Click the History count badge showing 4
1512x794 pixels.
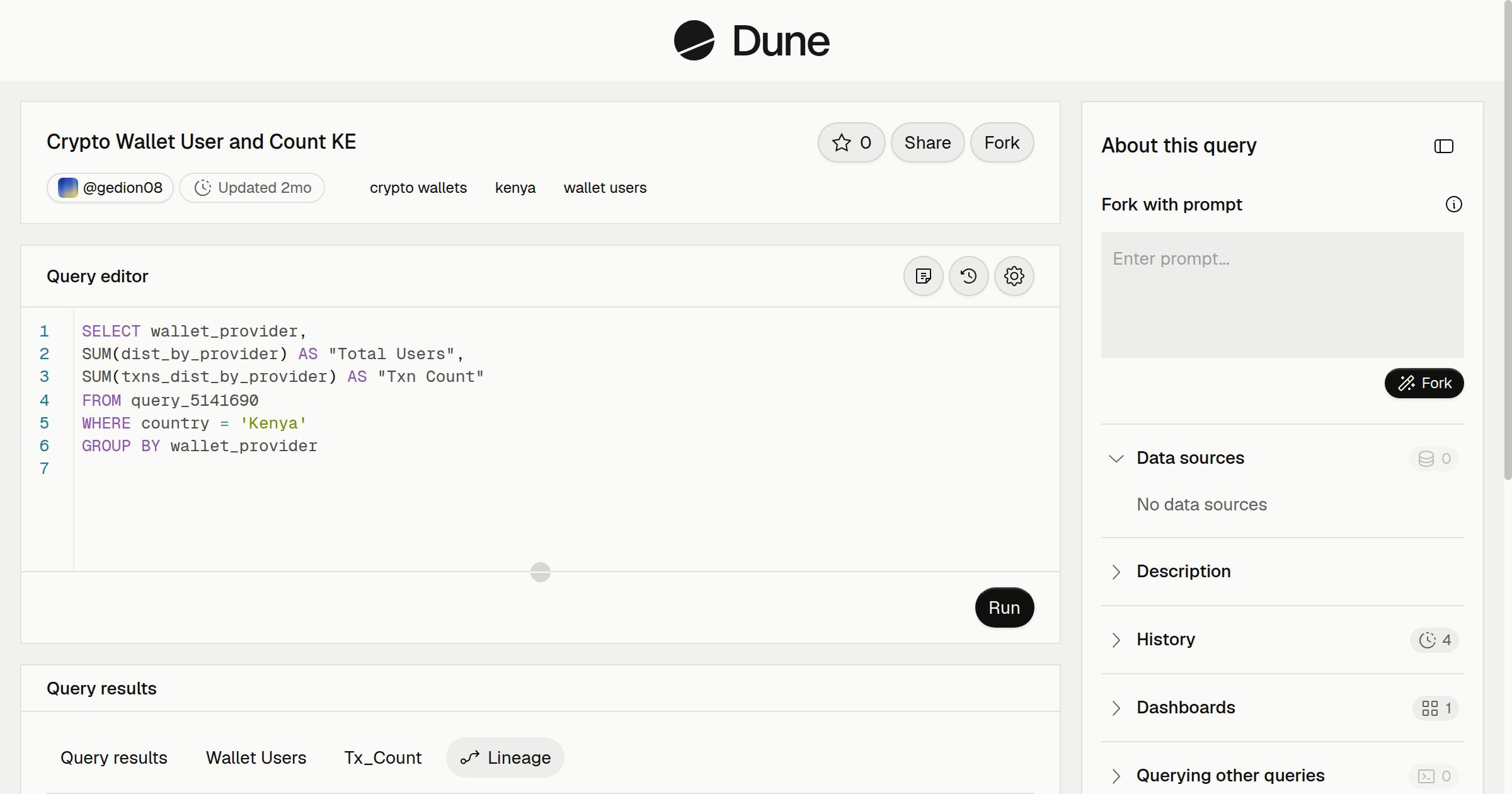click(x=1435, y=640)
